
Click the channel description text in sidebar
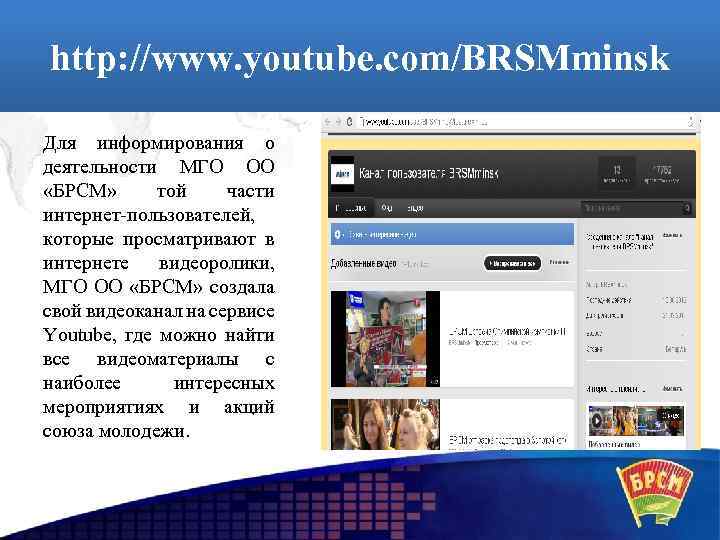pos(620,242)
